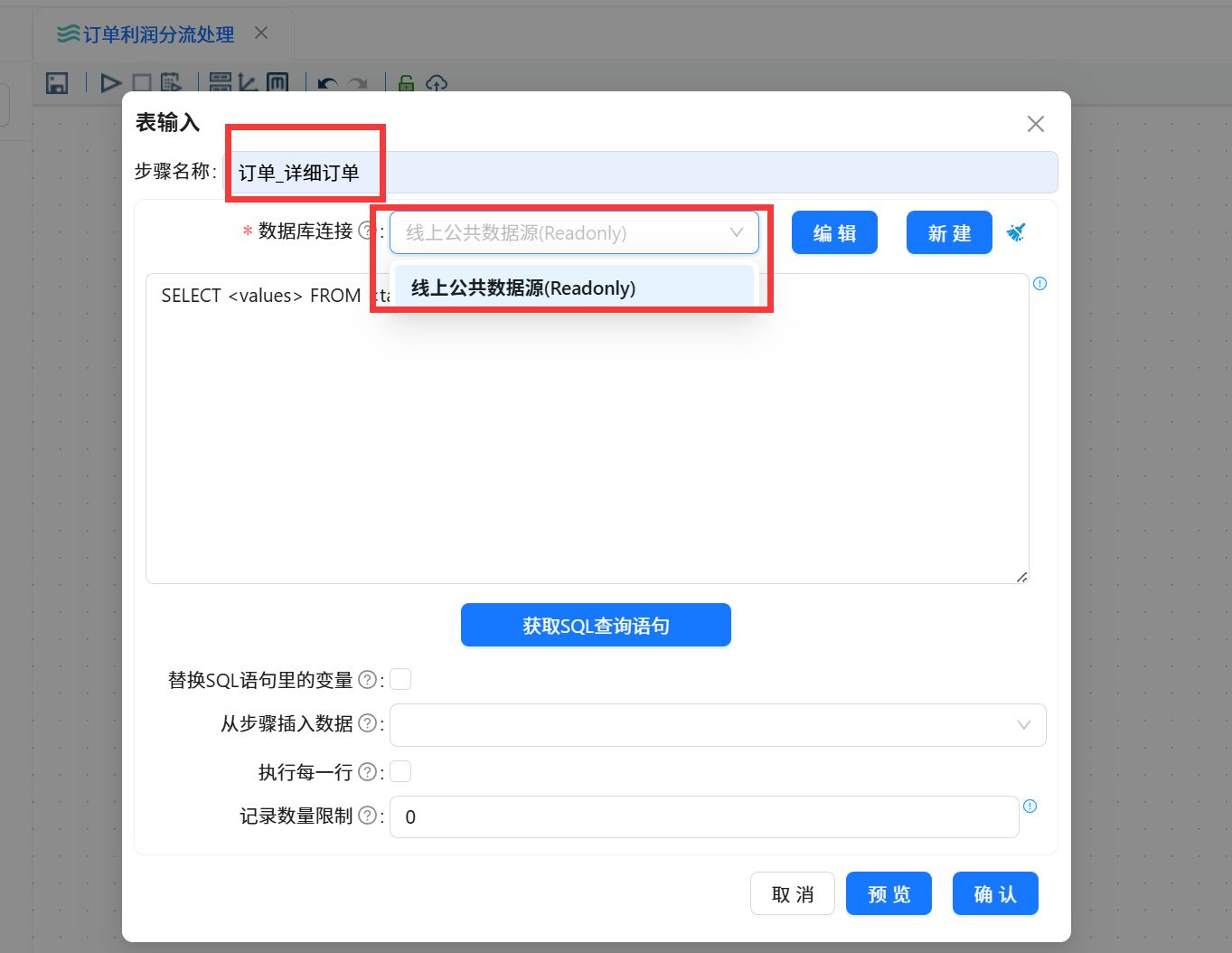Click help icon next to 从步骤插入数据

[x=367, y=723]
